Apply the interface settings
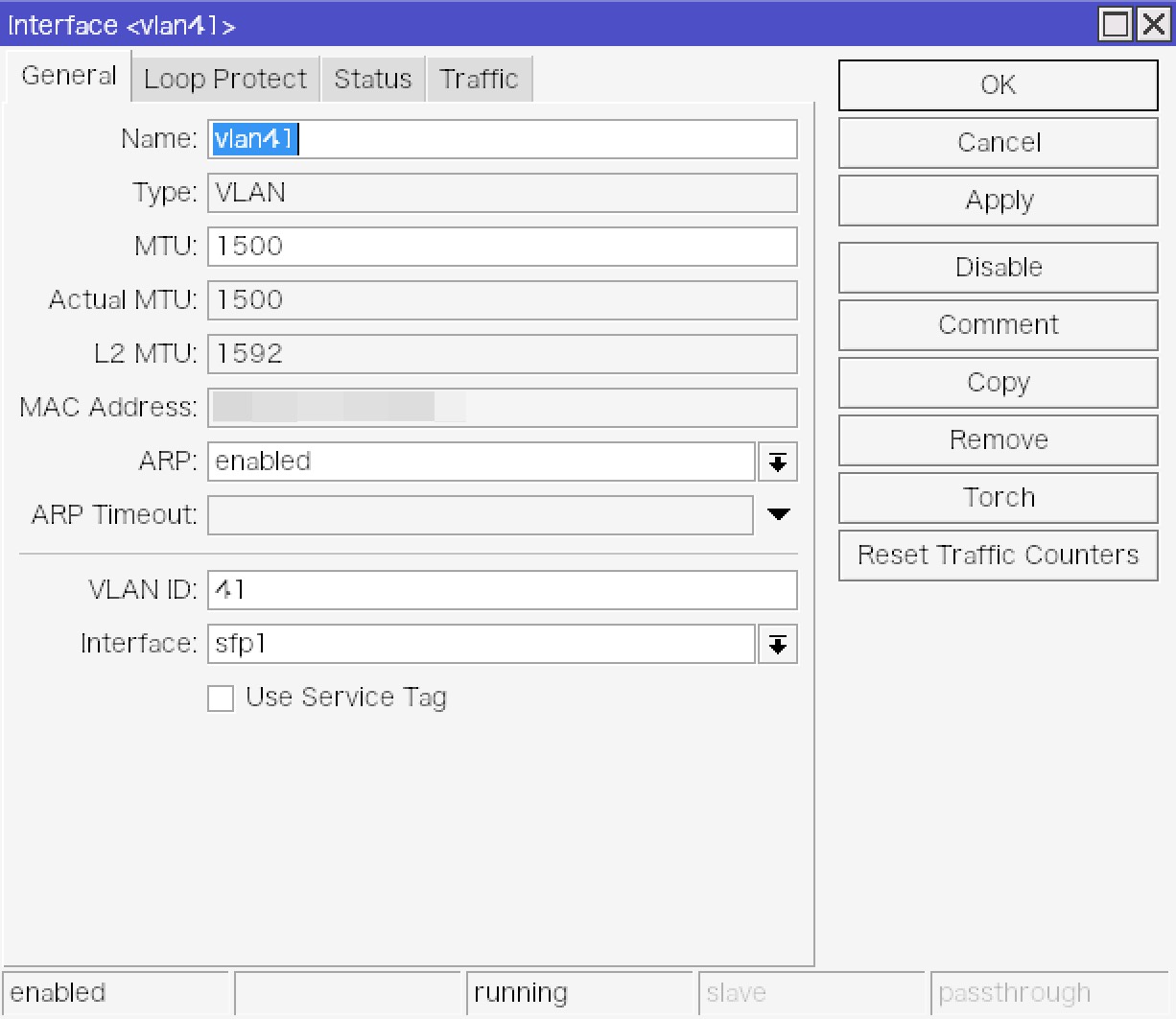The image size is (1176, 1019). point(998,201)
